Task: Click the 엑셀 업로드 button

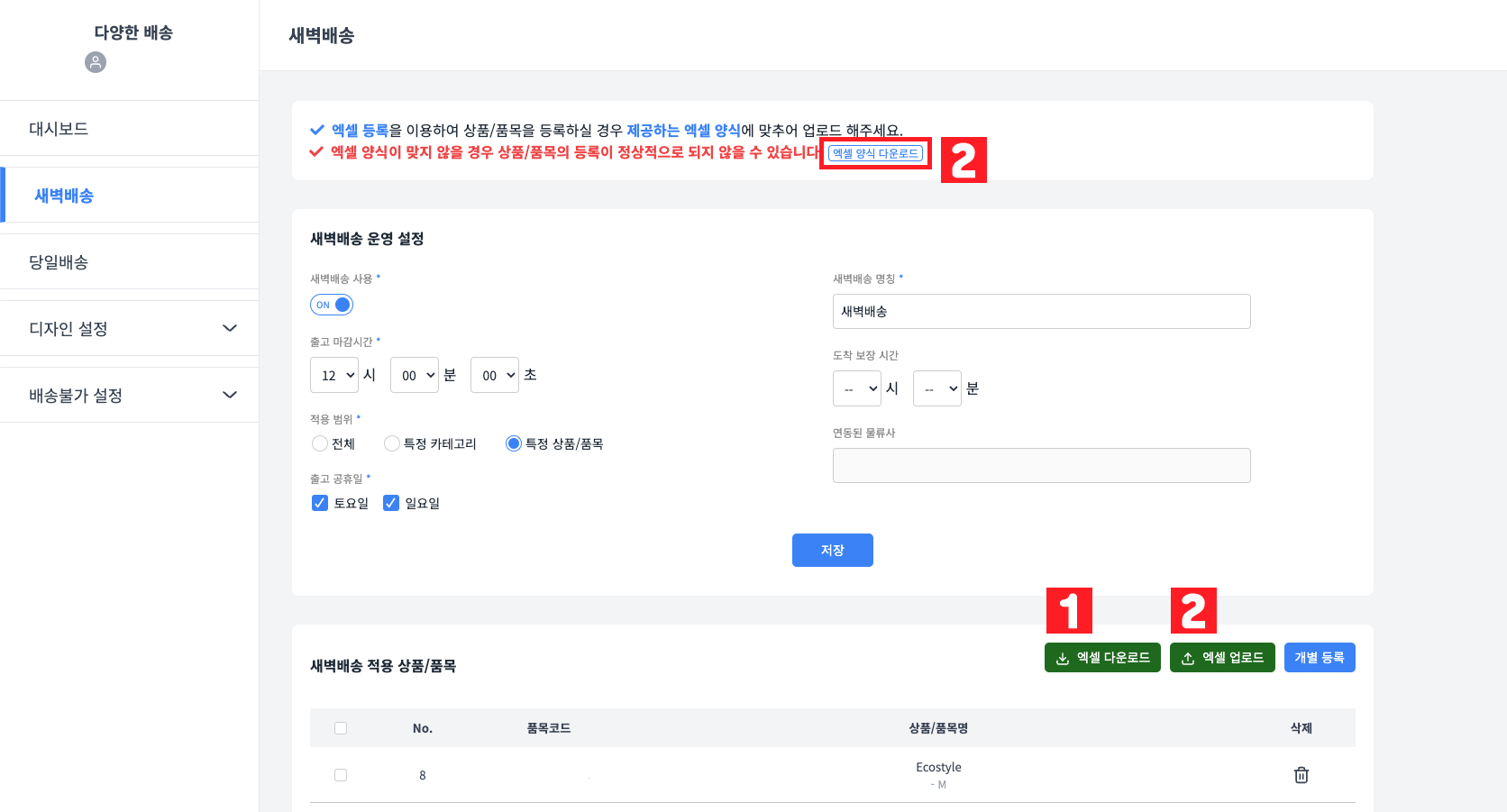Action: (1222, 658)
